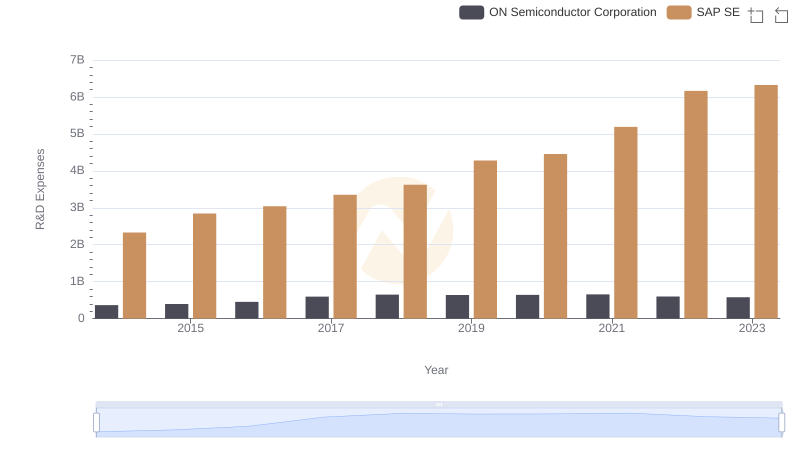The width and height of the screenshot is (800, 461).
Task: Click the 2021 x-axis label
Action: click(x=611, y=328)
